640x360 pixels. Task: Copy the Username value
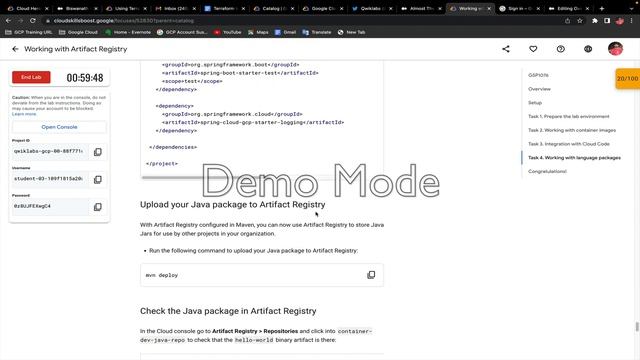click(98, 179)
